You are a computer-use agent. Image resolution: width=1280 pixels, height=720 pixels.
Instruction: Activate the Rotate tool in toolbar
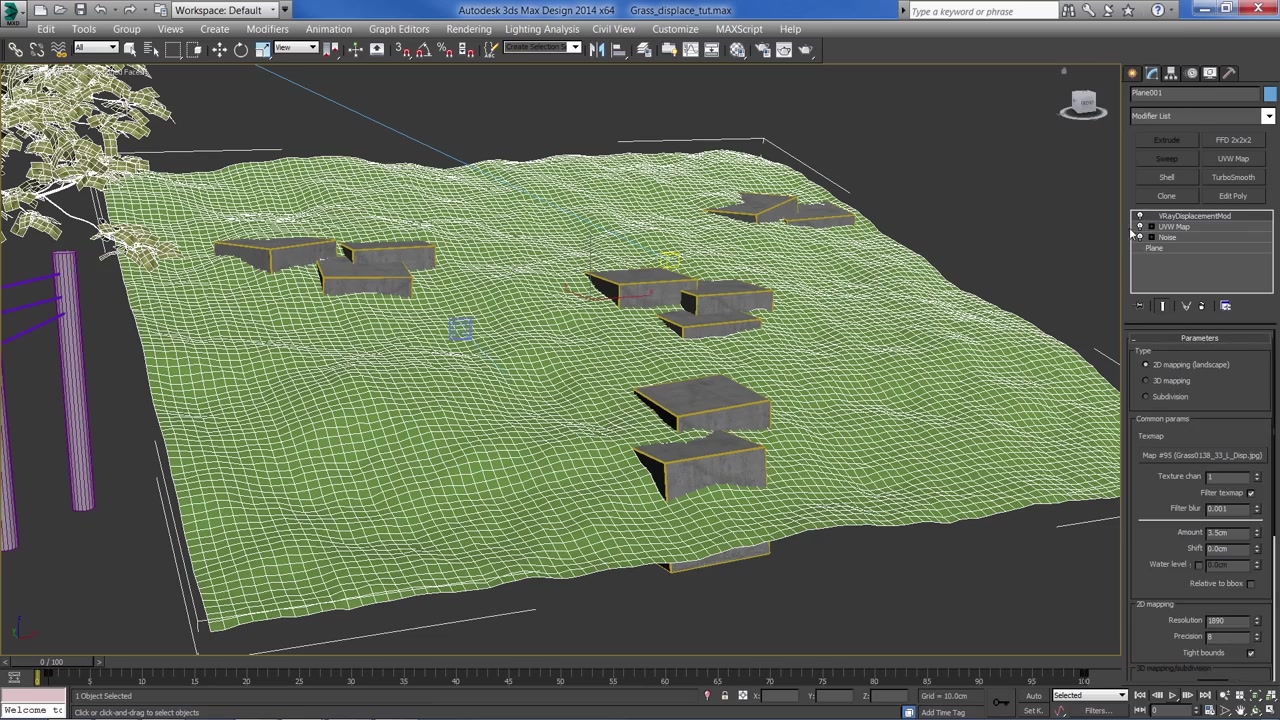241,50
